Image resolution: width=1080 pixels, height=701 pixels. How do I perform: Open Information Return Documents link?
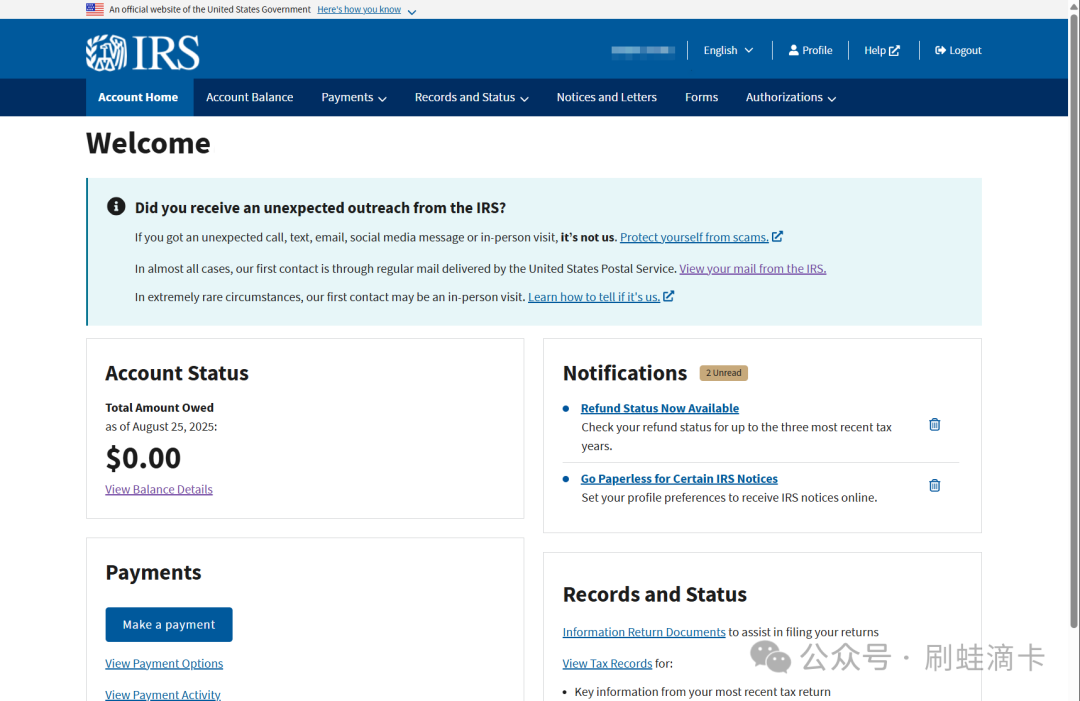pos(644,632)
